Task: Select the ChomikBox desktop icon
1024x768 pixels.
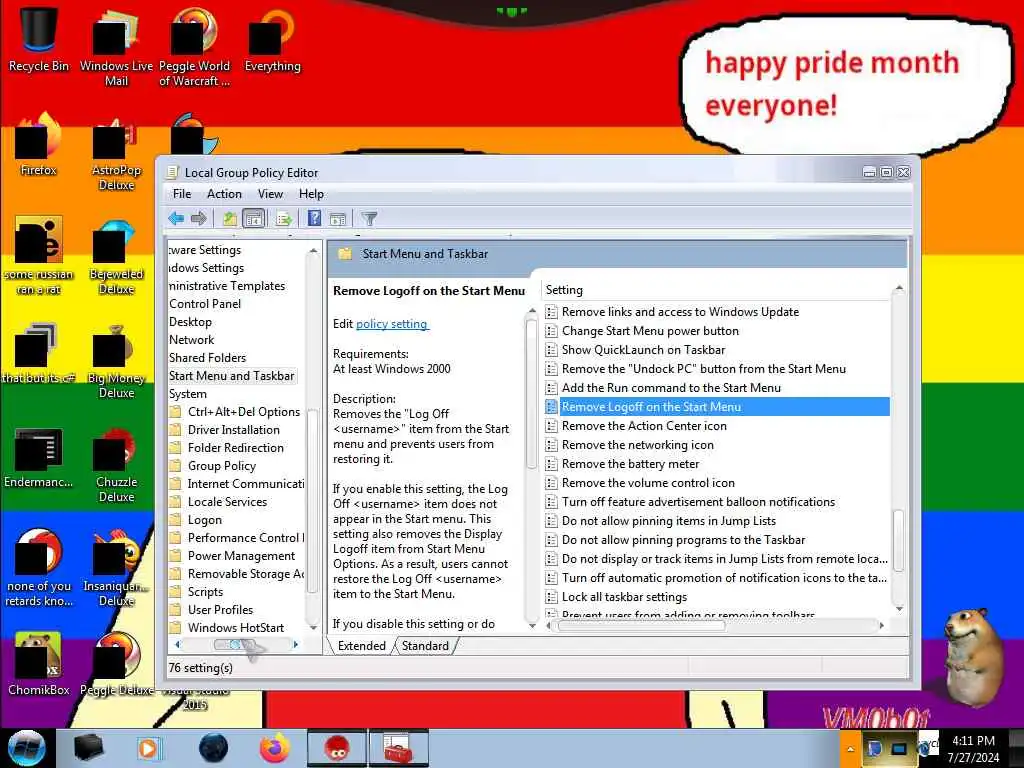Action: (x=39, y=663)
